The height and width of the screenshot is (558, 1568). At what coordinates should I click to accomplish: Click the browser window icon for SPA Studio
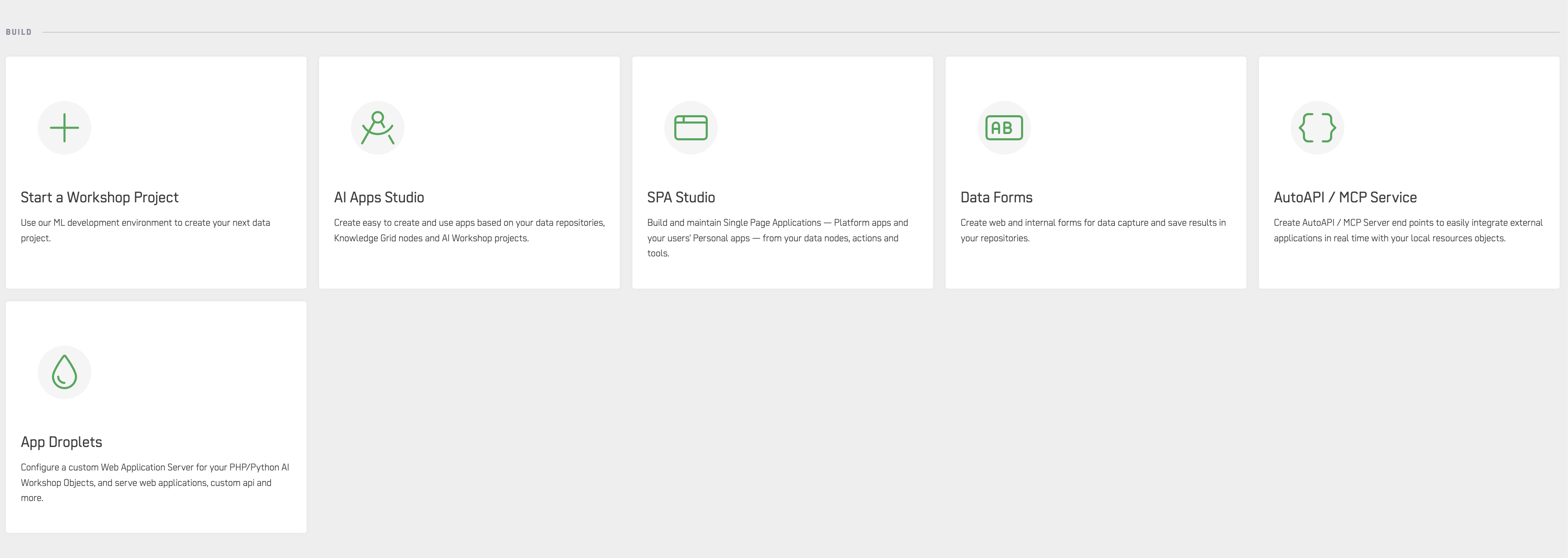point(691,128)
